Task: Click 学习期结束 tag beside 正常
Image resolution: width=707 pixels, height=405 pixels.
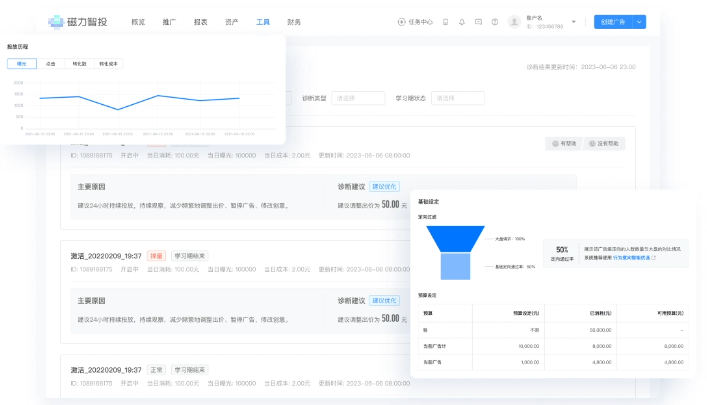Action: pos(189,370)
